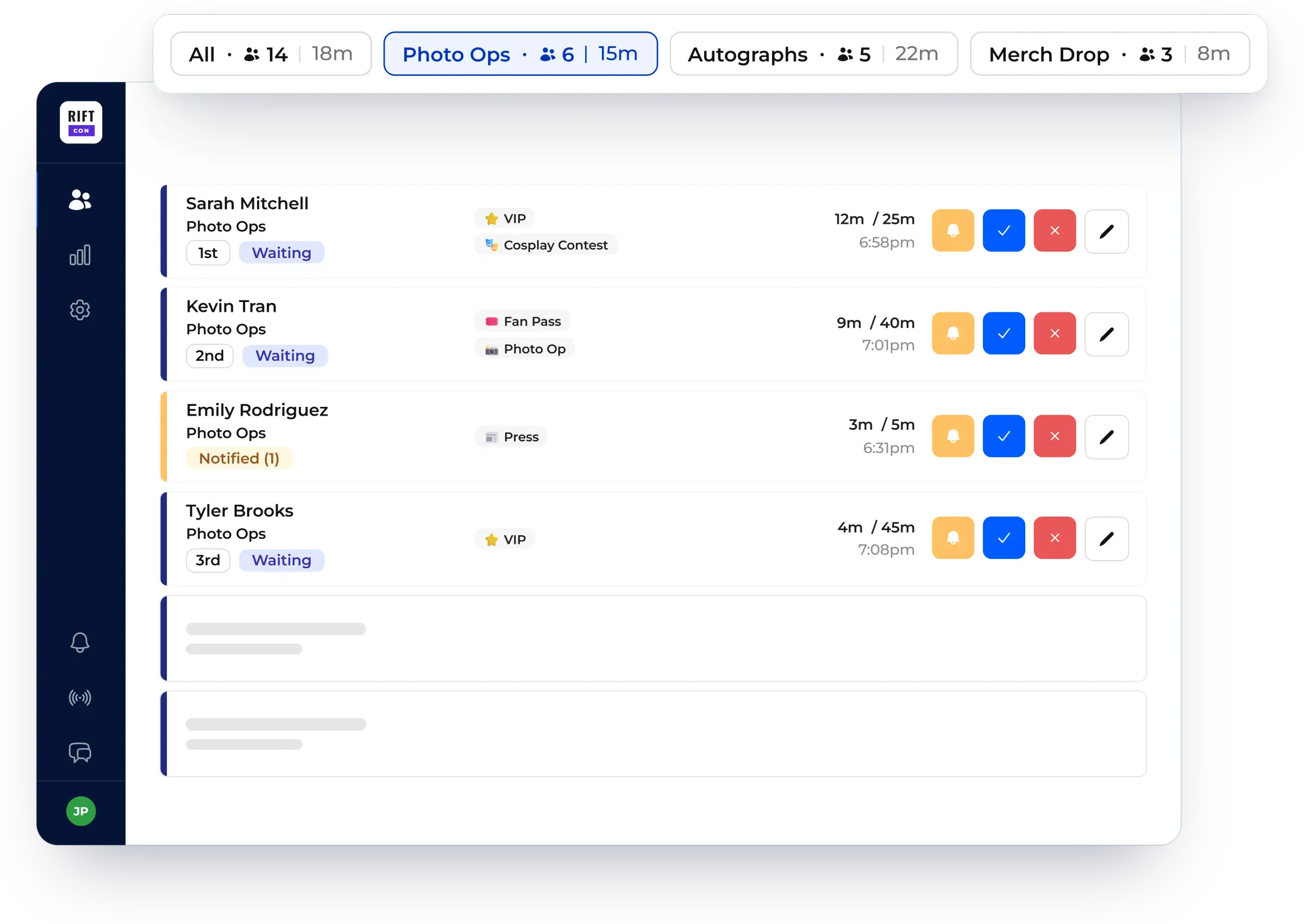
Task: Notify Kevin Tran with the bell button
Action: (x=952, y=334)
